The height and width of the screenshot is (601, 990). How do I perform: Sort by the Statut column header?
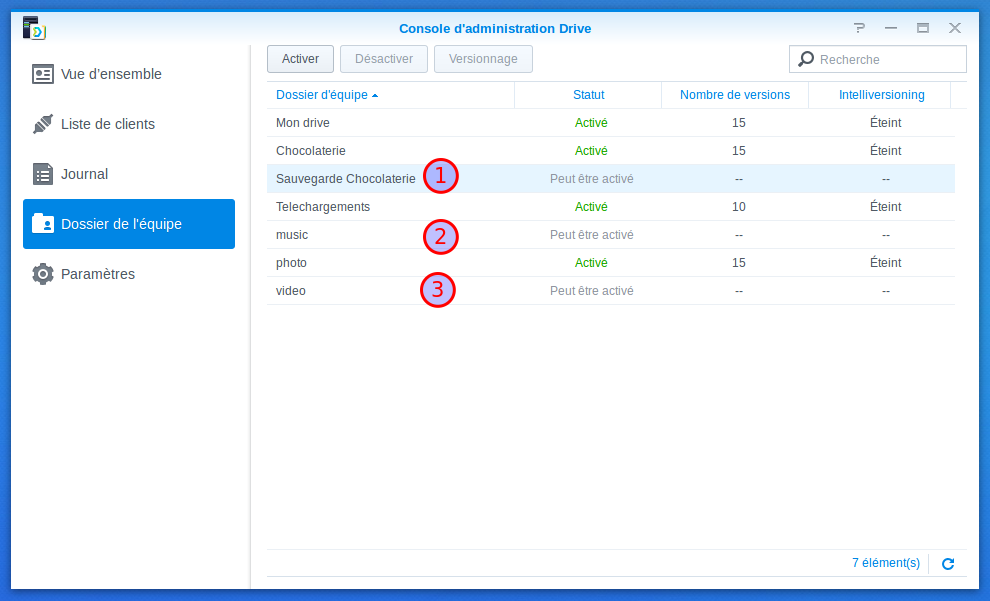tap(588, 95)
